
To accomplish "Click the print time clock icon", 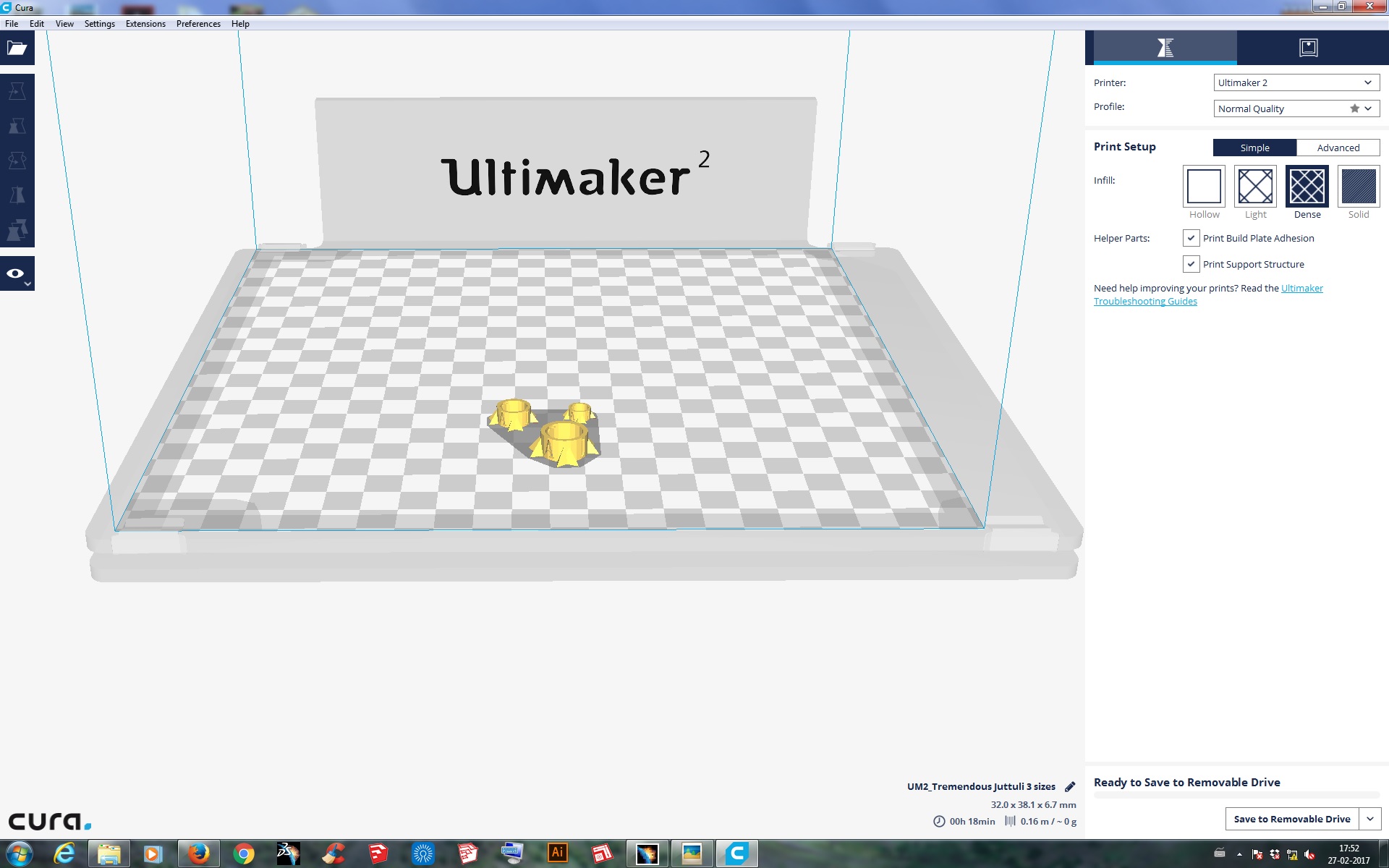I will coord(939,822).
